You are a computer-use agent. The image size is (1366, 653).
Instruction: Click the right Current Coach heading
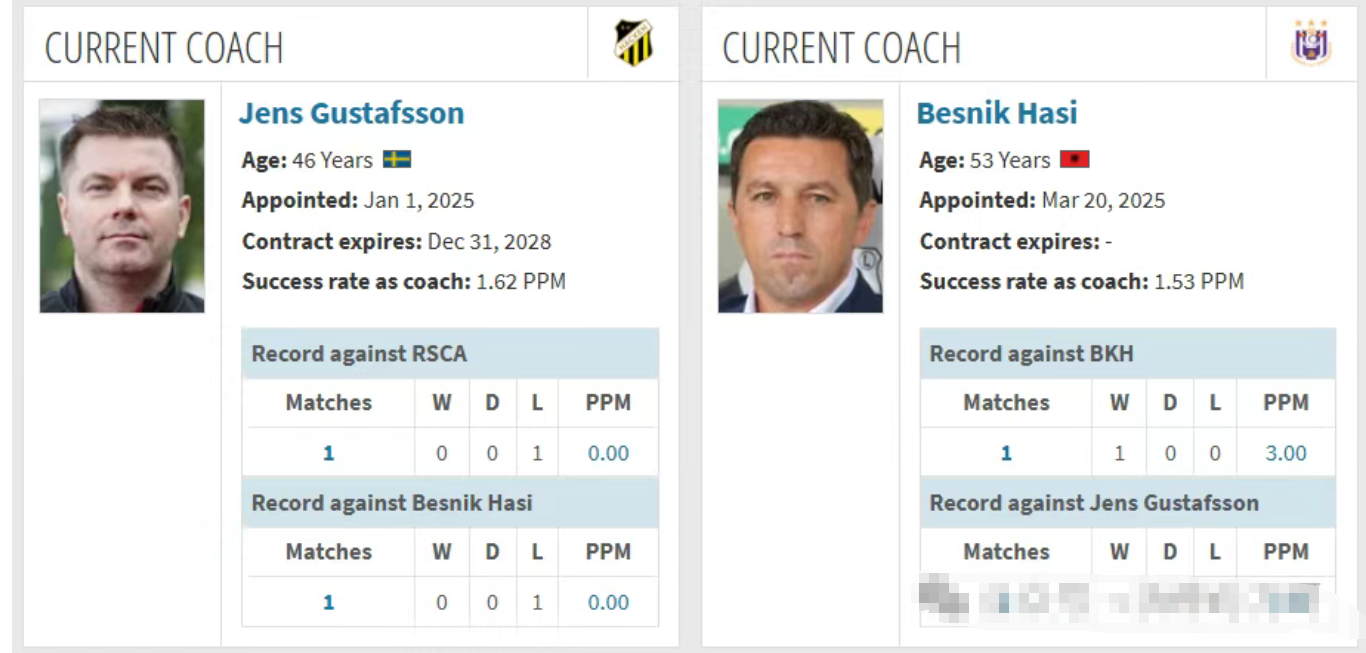click(841, 48)
